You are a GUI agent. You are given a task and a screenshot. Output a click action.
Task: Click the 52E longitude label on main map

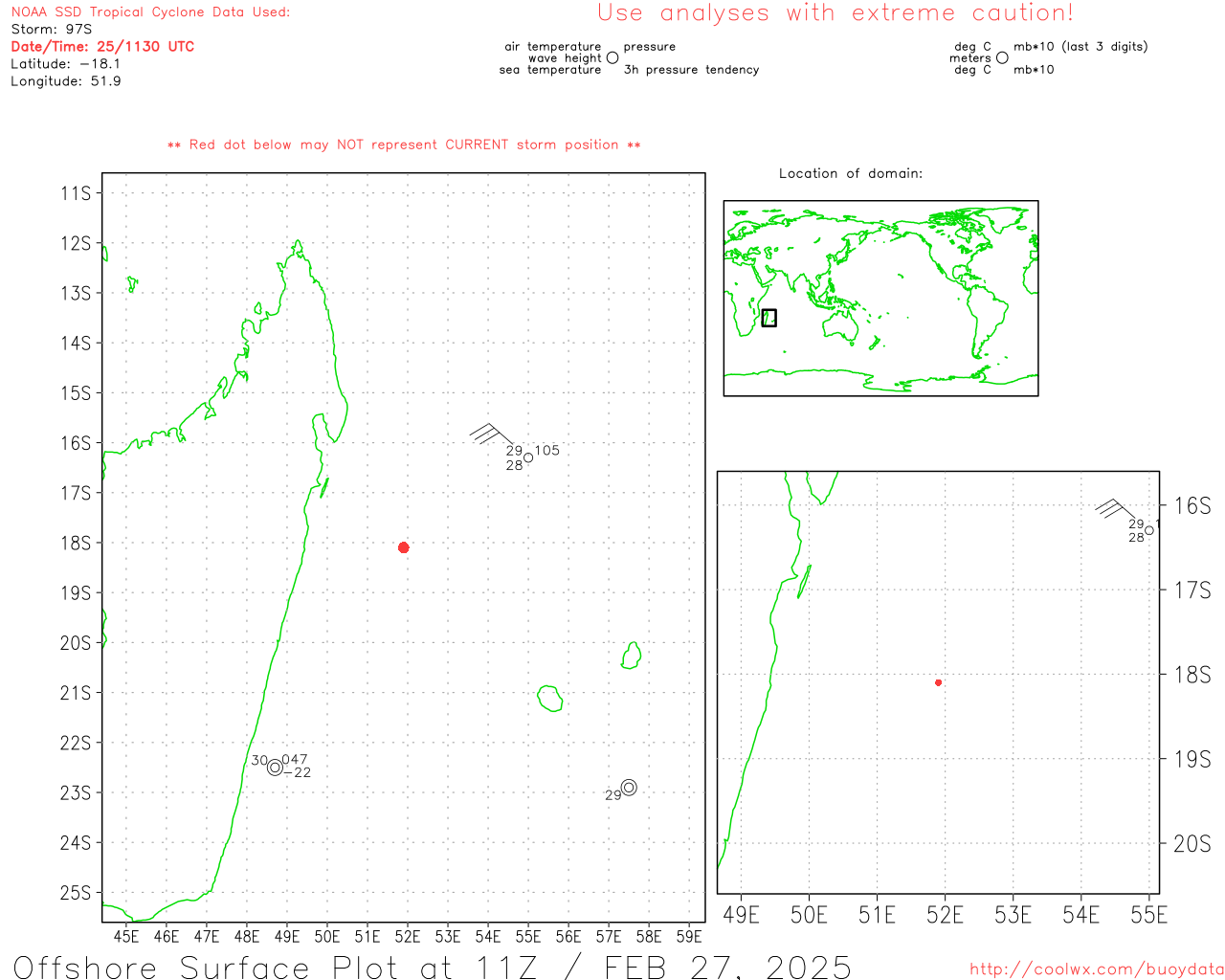408,936
